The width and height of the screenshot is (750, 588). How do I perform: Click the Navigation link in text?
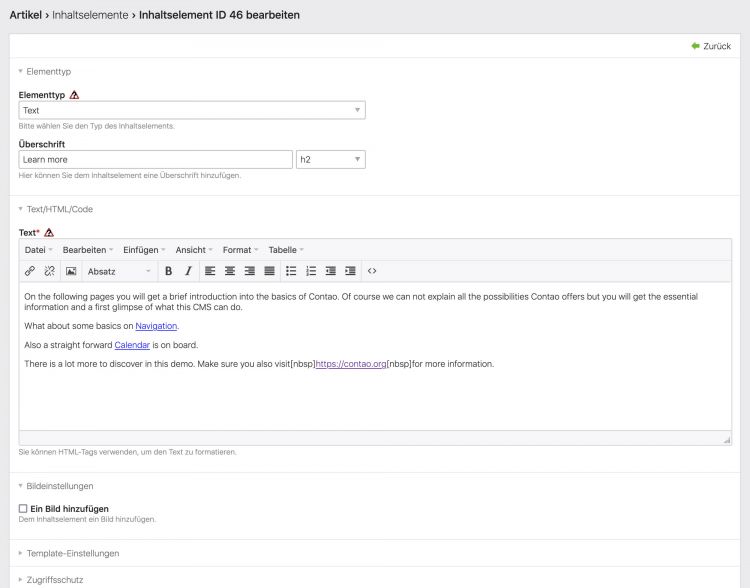point(157,326)
